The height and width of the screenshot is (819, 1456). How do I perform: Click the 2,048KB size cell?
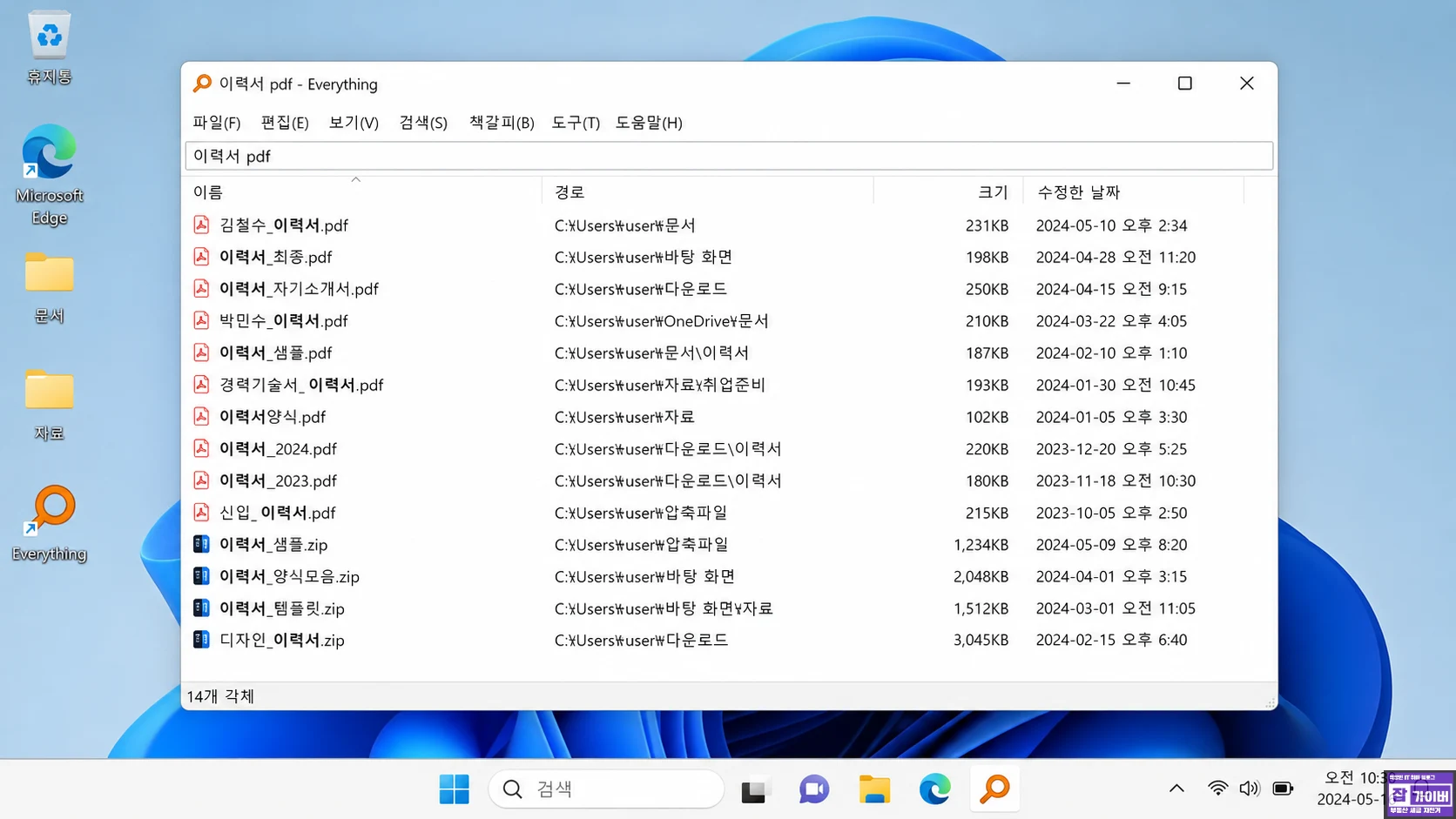981,576
